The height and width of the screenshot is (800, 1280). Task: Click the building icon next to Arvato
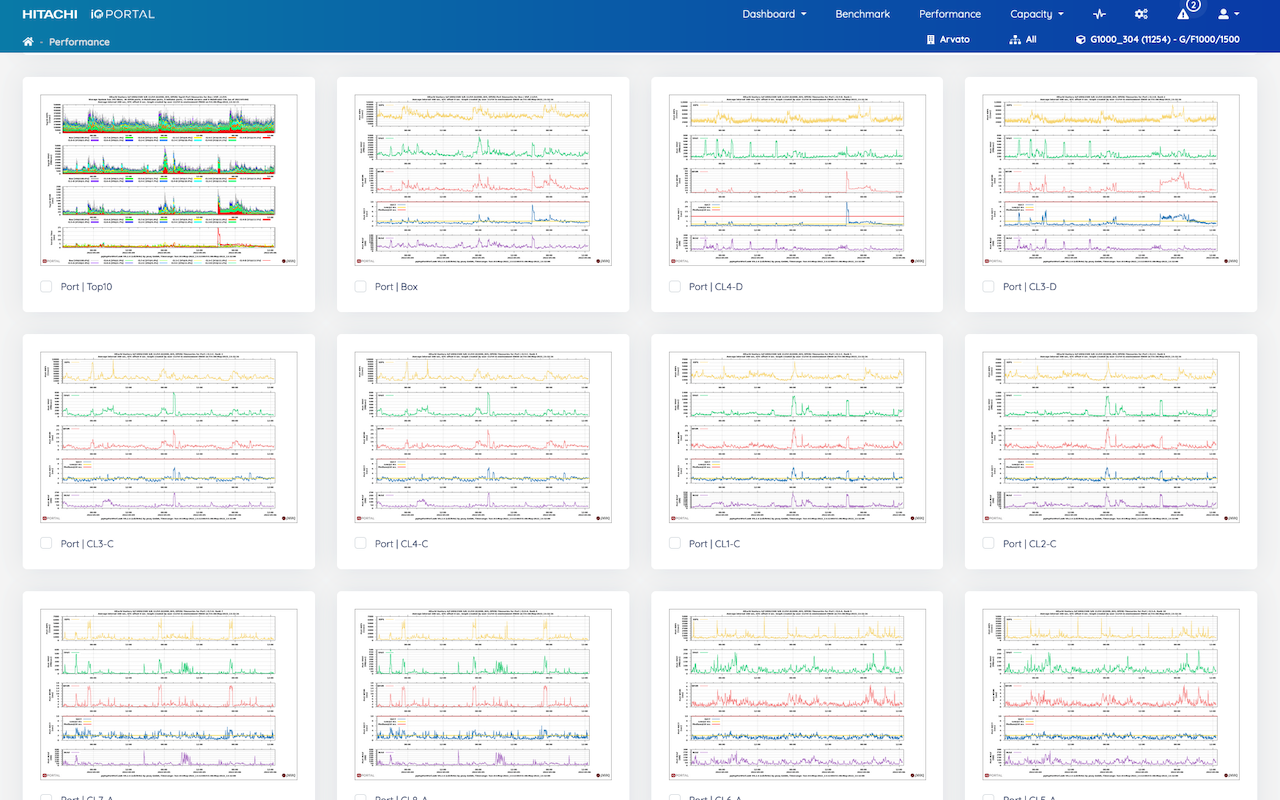pos(929,39)
